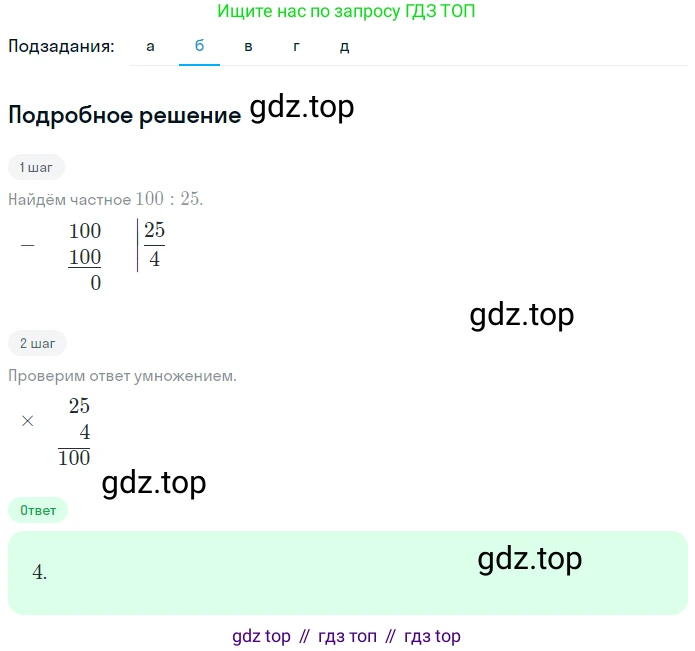
Task: Click the gdz.top watermark beside the long division
Action: pyautogui.click(x=522, y=316)
